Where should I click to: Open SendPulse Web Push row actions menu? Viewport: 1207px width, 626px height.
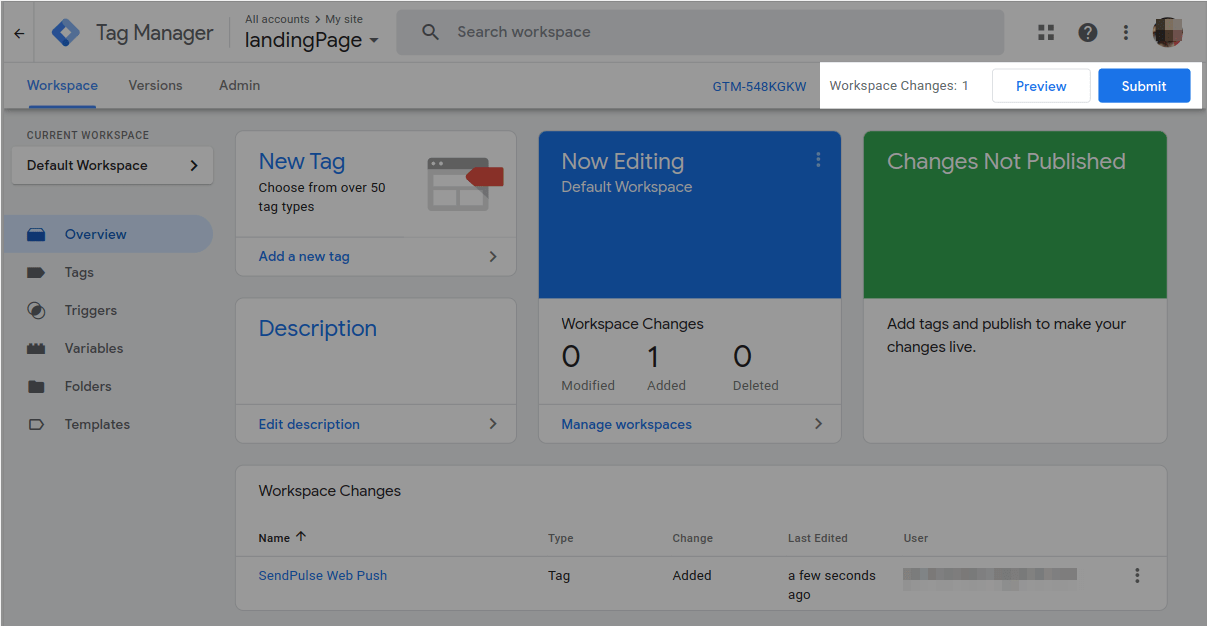(x=1137, y=576)
